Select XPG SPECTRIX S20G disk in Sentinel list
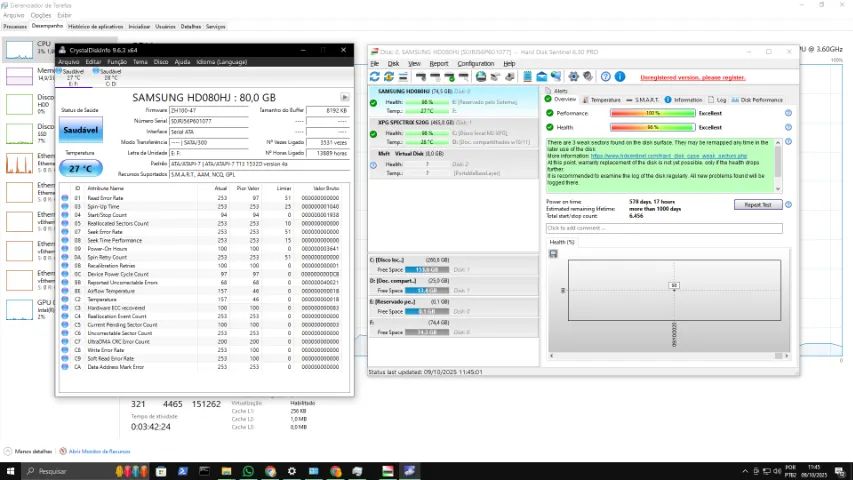Viewport: 853px width, 480px height. pyautogui.click(x=454, y=132)
